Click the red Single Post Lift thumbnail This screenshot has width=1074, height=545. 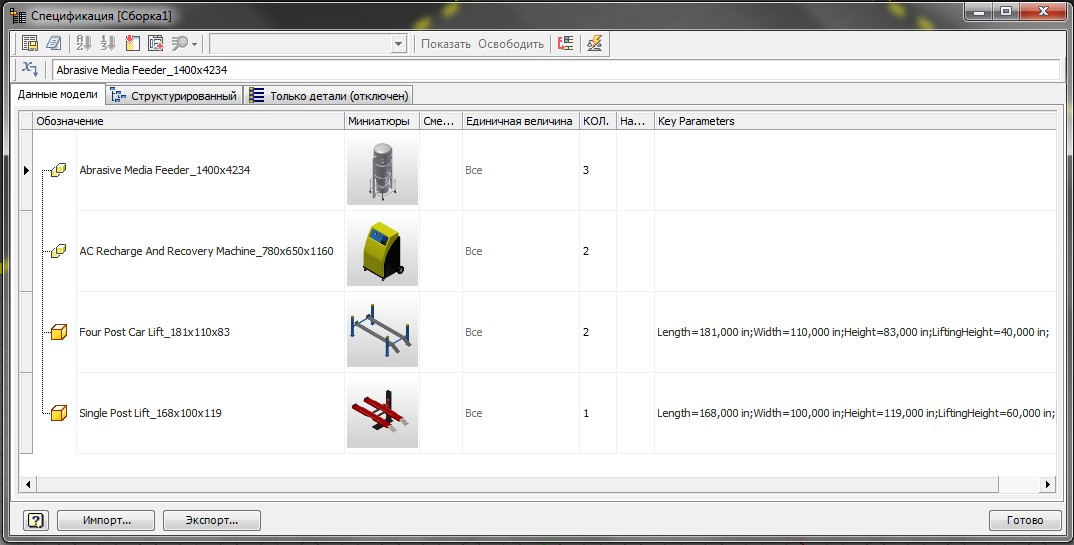coord(382,413)
